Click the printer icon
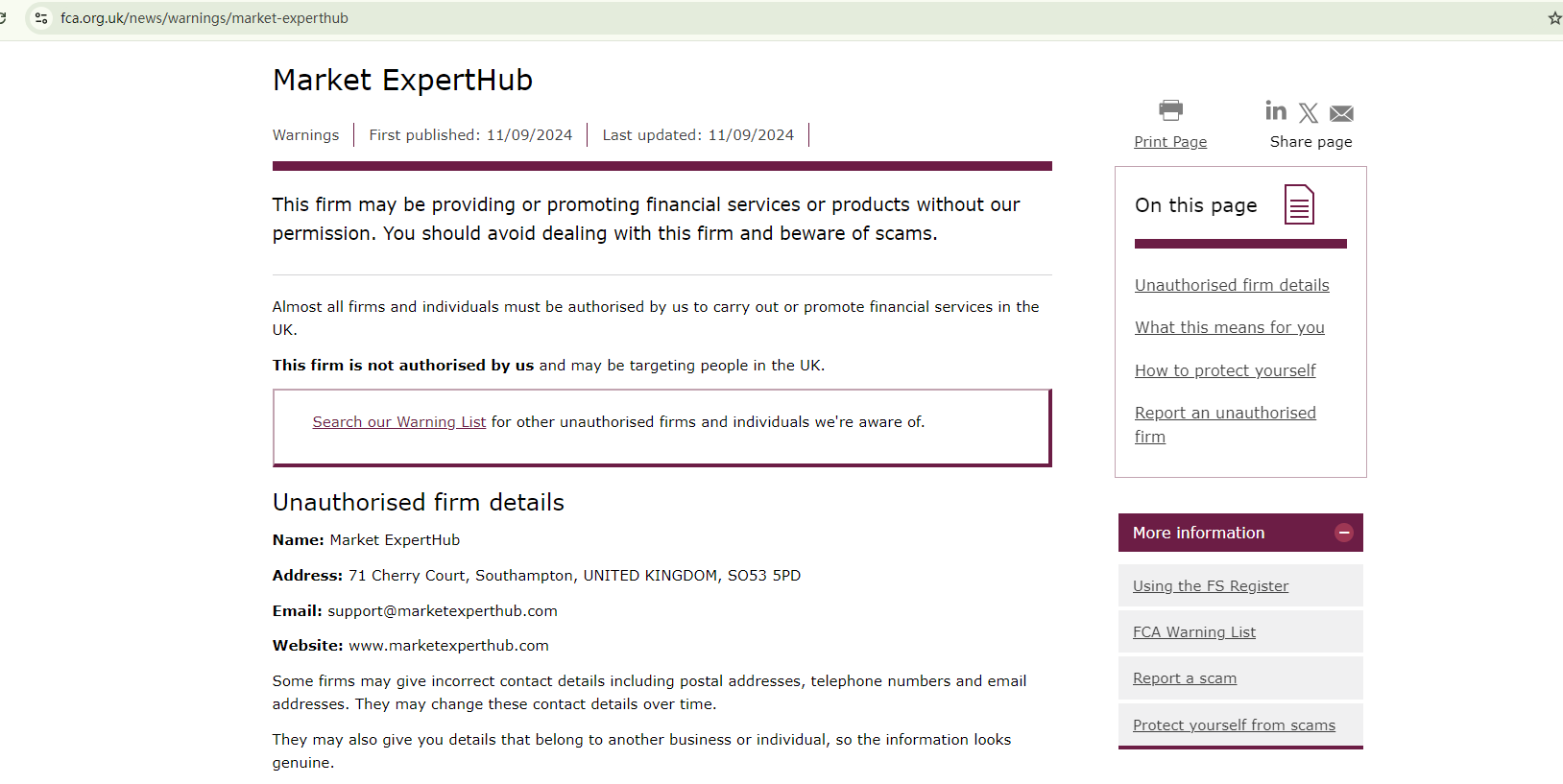 tap(1170, 110)
